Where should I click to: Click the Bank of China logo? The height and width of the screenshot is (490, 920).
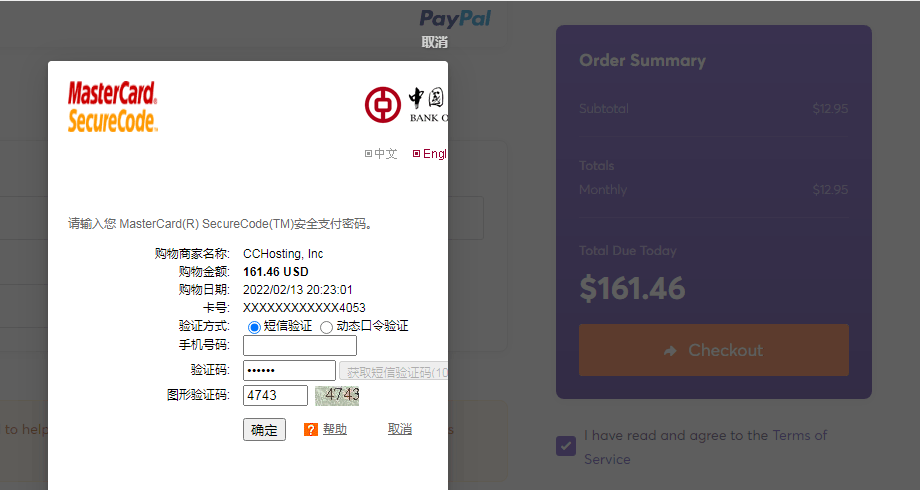coord(406,105)
